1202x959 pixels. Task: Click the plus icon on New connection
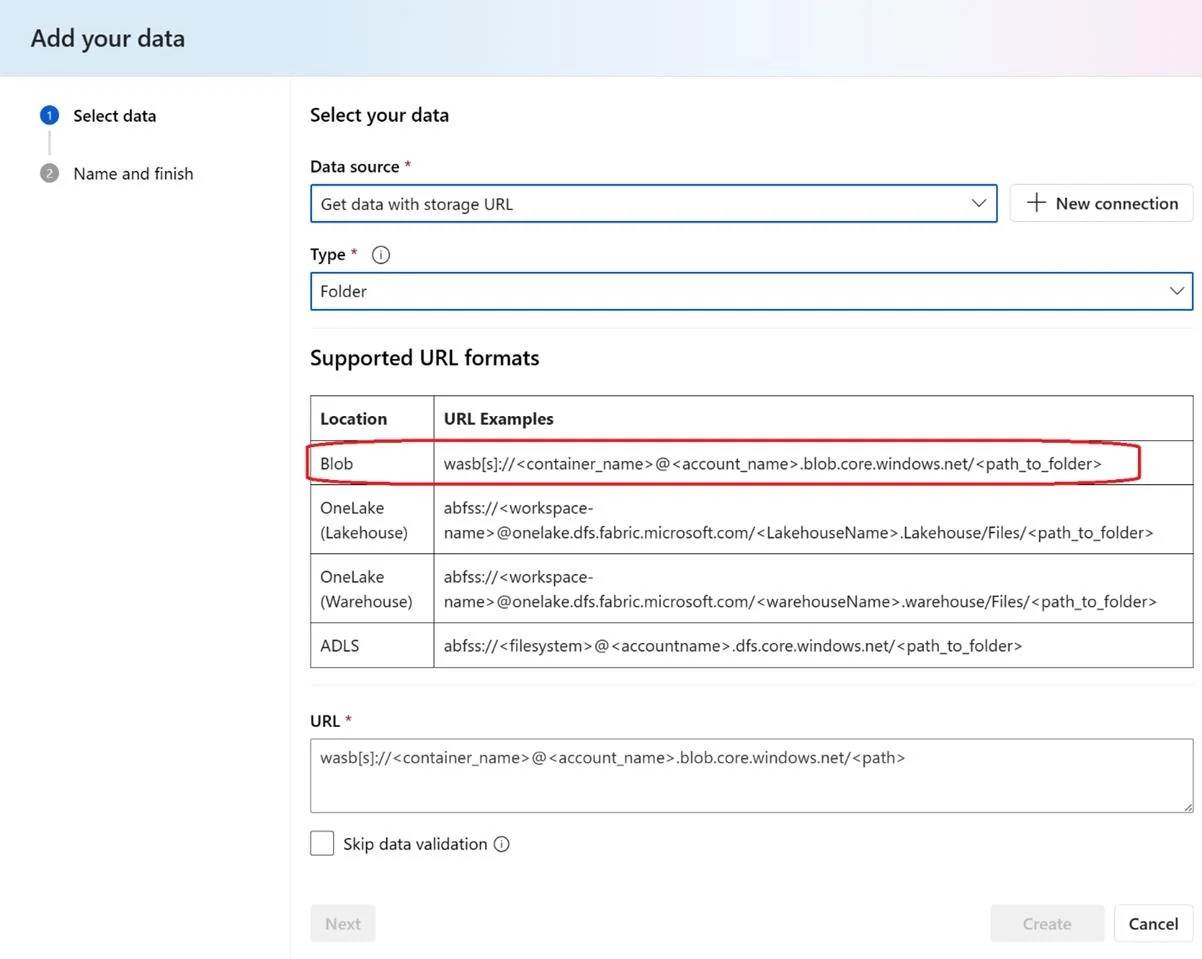pyautogui.click(x=1037, y=203)
